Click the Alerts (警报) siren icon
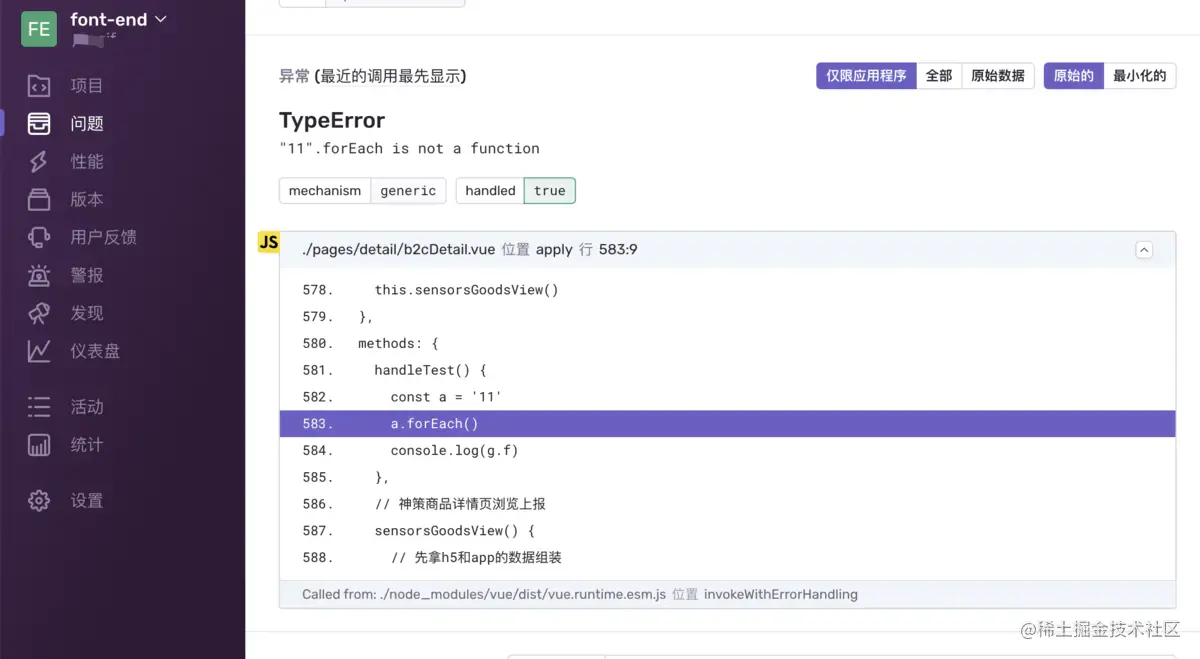 (39, 276)
